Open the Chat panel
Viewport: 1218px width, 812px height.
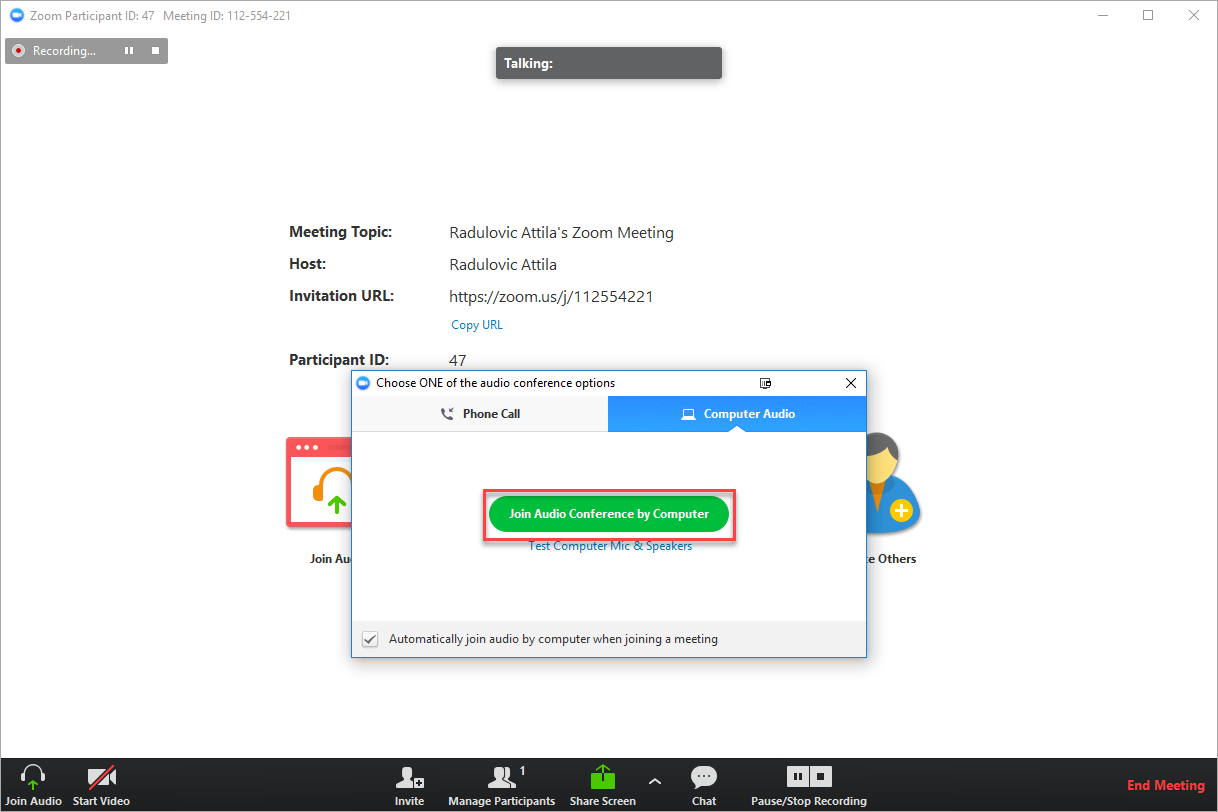[704, 785]
